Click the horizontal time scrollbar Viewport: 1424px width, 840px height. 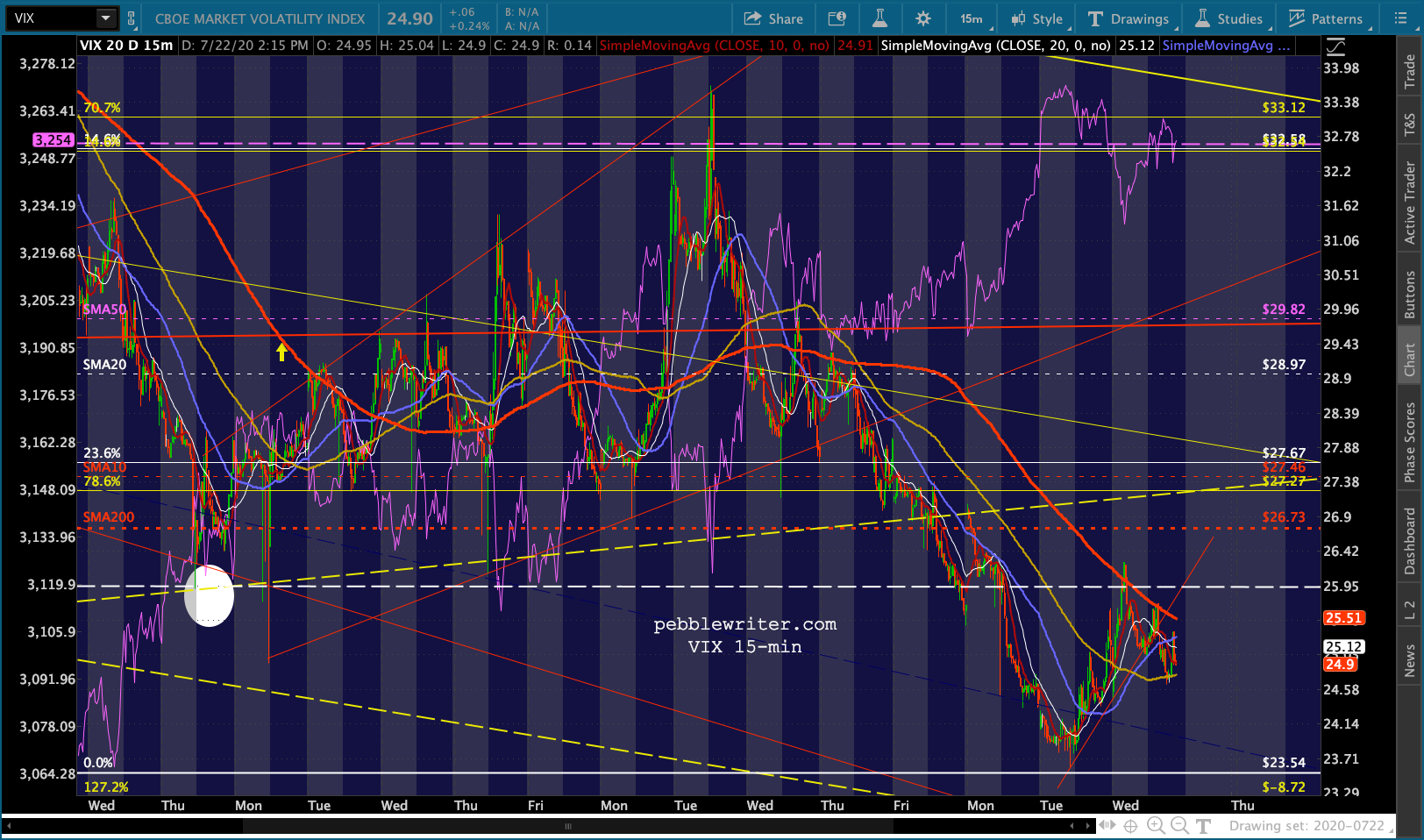click(567, 825)
